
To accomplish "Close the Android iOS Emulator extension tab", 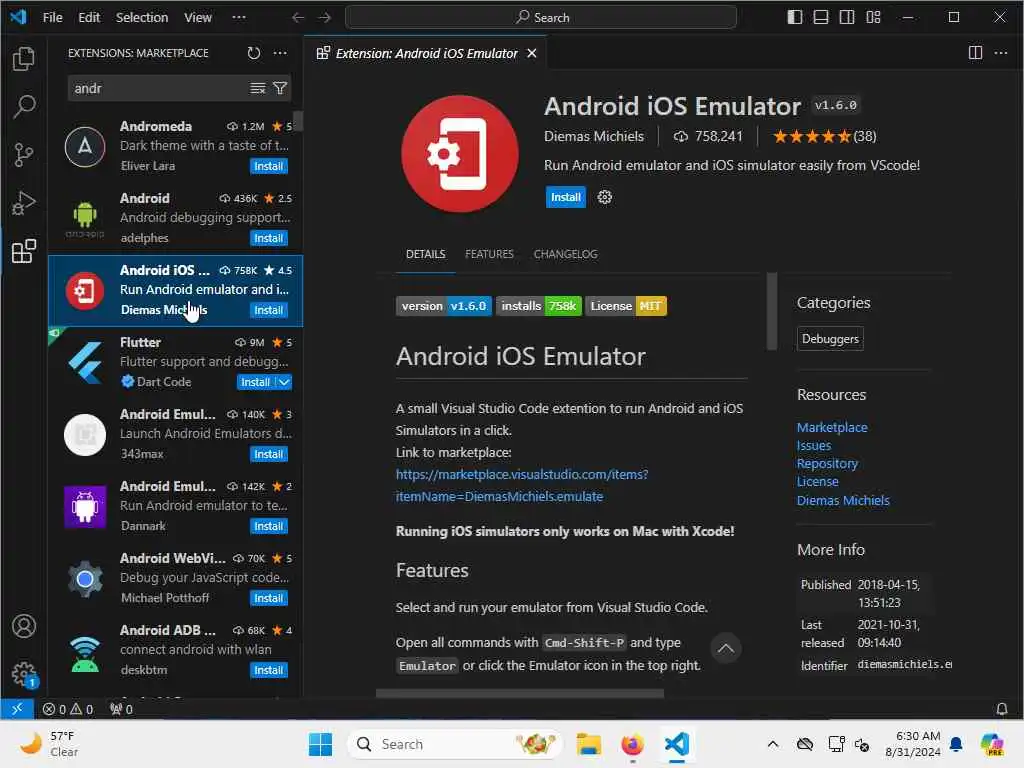I will tap(532, 53).
